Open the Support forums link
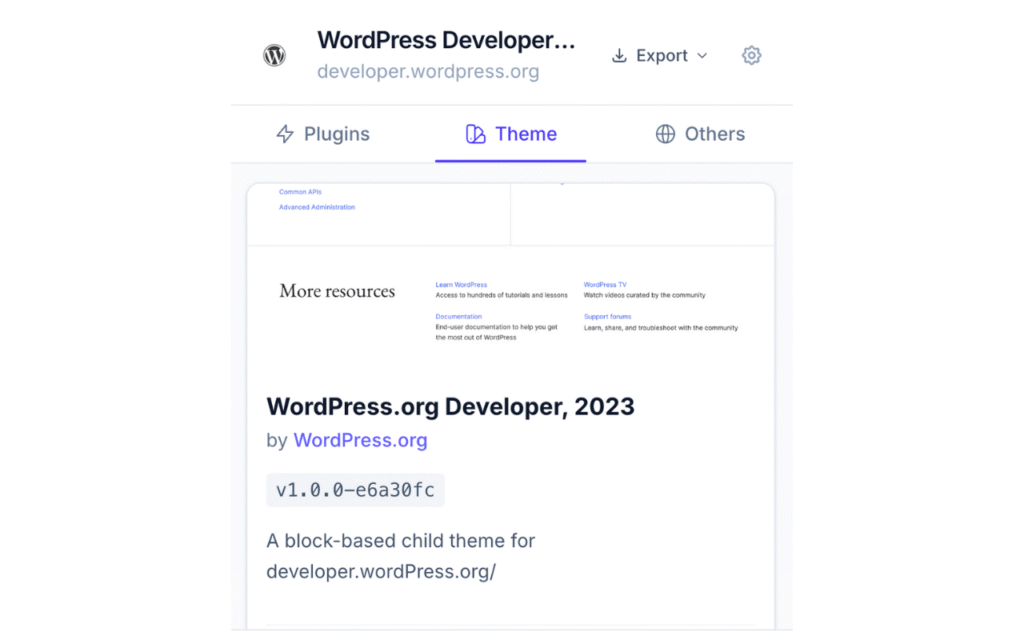The width and height of the screenshot is (1024, 640). click(x=606, y=316)
